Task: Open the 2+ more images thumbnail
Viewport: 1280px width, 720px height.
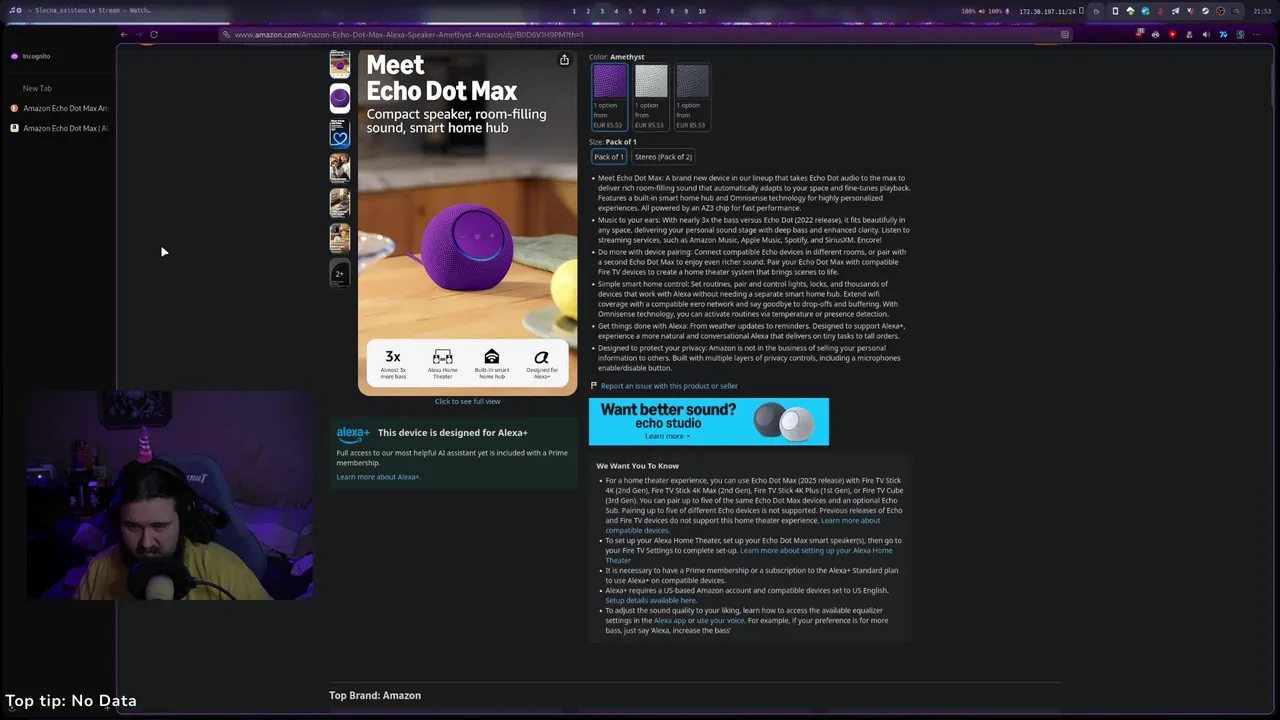Action: click(x=340, y=273)
